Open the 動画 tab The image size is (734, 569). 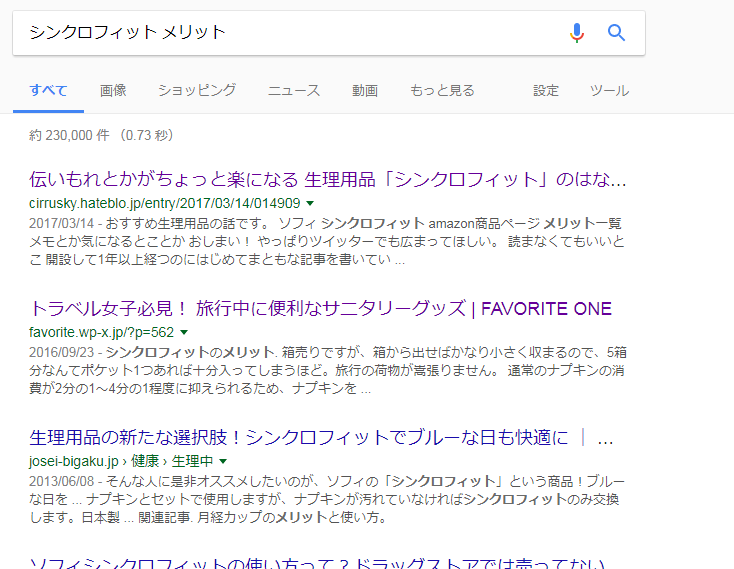coord(365,90)
